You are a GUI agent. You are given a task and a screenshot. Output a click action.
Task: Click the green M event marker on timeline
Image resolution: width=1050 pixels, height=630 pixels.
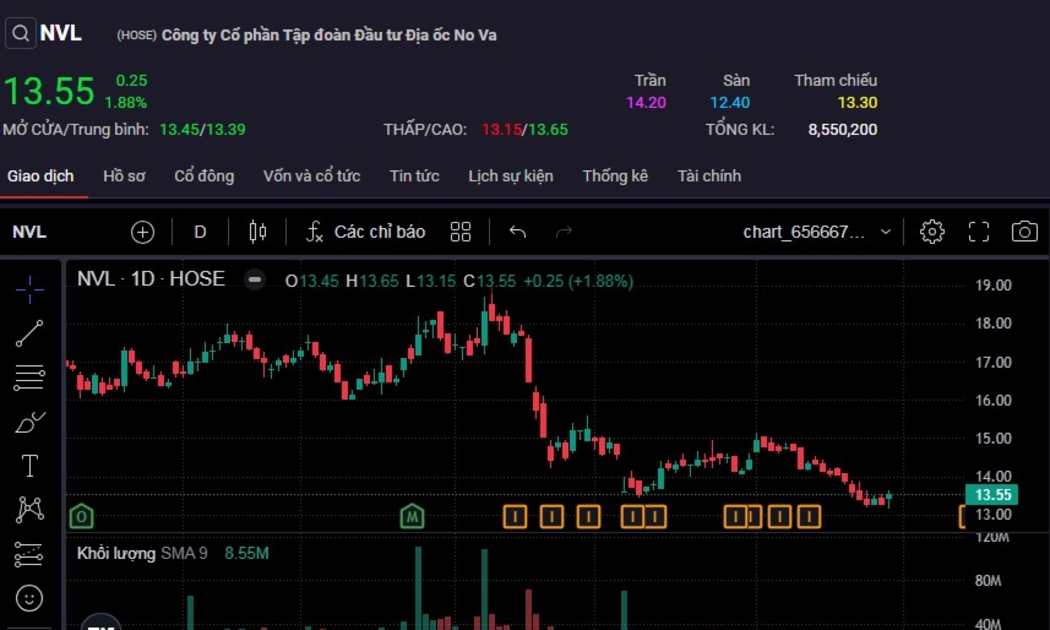412,516
